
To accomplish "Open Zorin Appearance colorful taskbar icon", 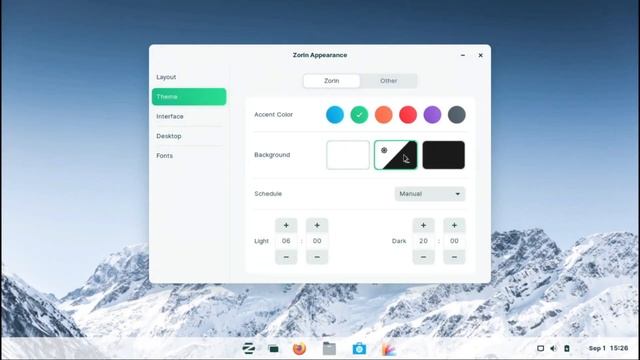I will coord(388,349).
